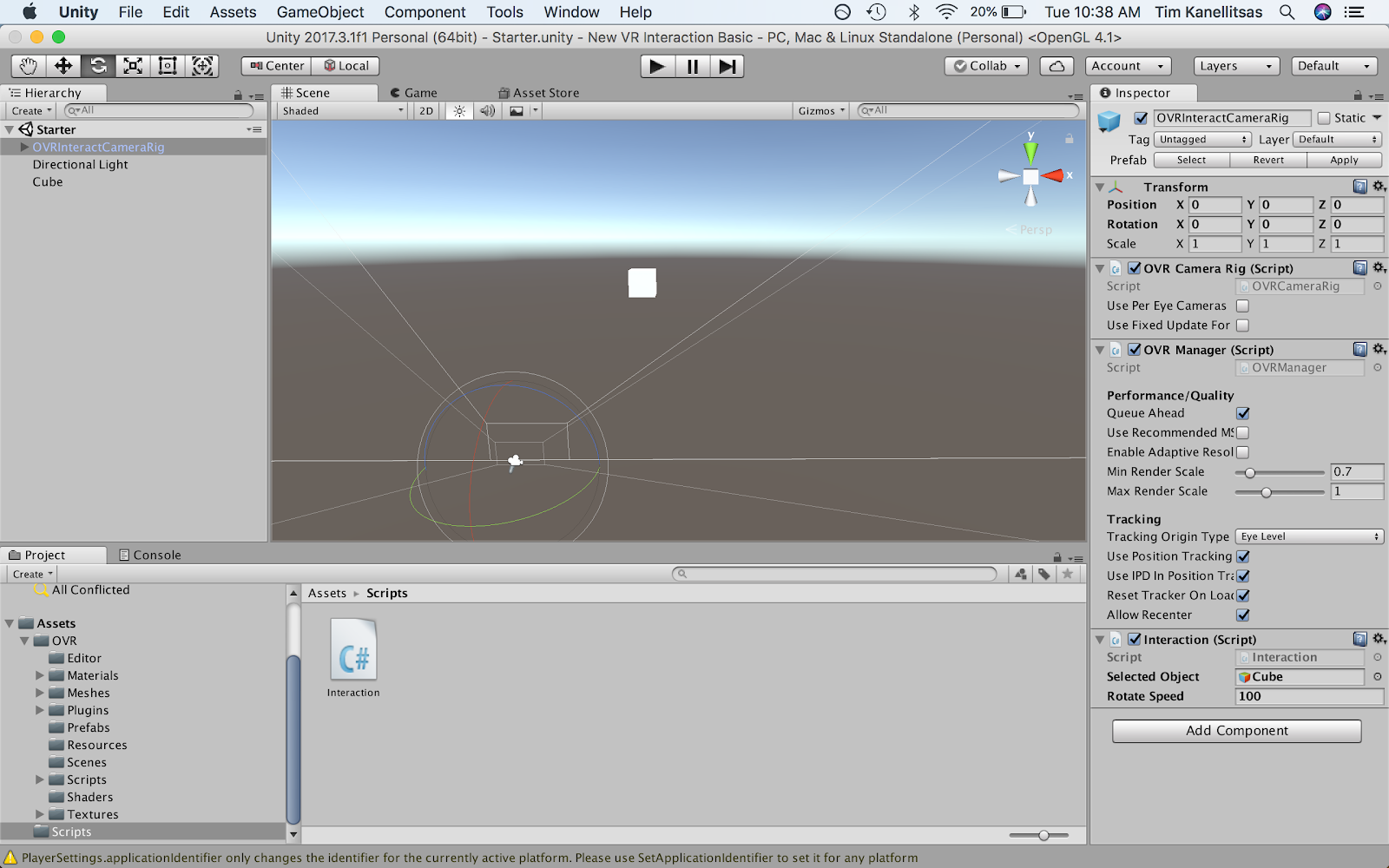This screenshot has width=1389, height=868.
Task: Enable Use Per Eye Cameras checkbox
Action: (x=1242, y=306)
